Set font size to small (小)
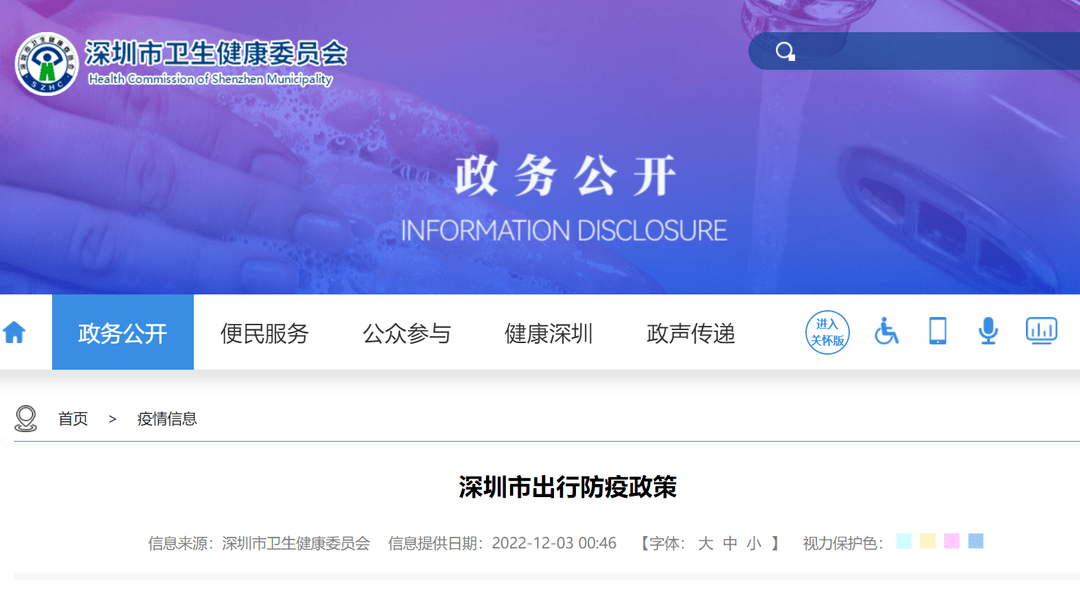 tap(753, 543)
